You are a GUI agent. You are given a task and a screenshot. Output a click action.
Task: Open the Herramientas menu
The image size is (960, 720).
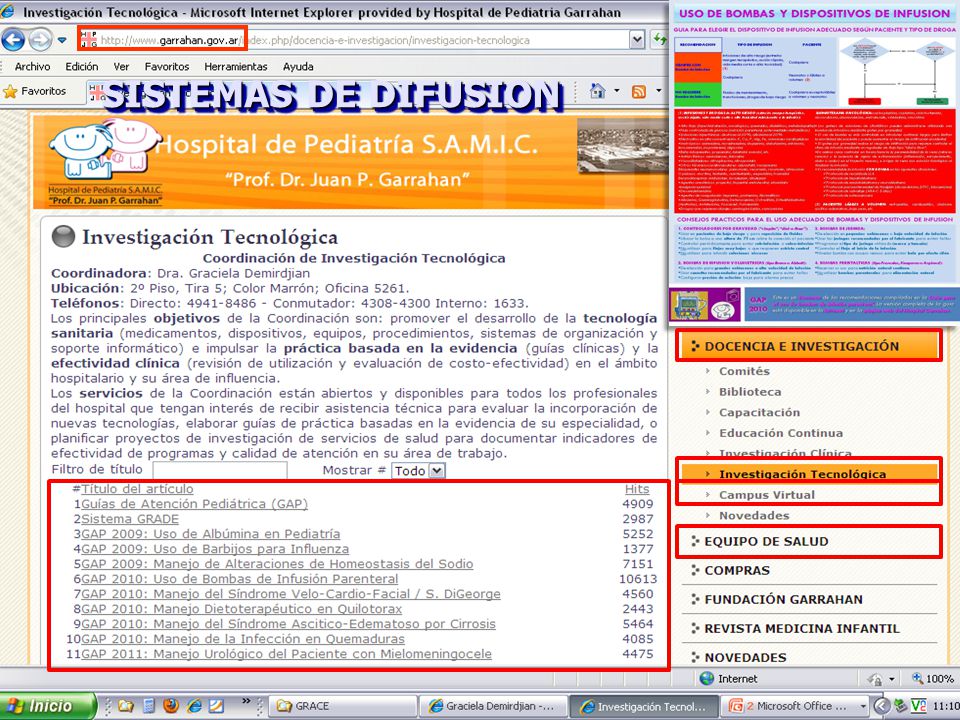236,67
